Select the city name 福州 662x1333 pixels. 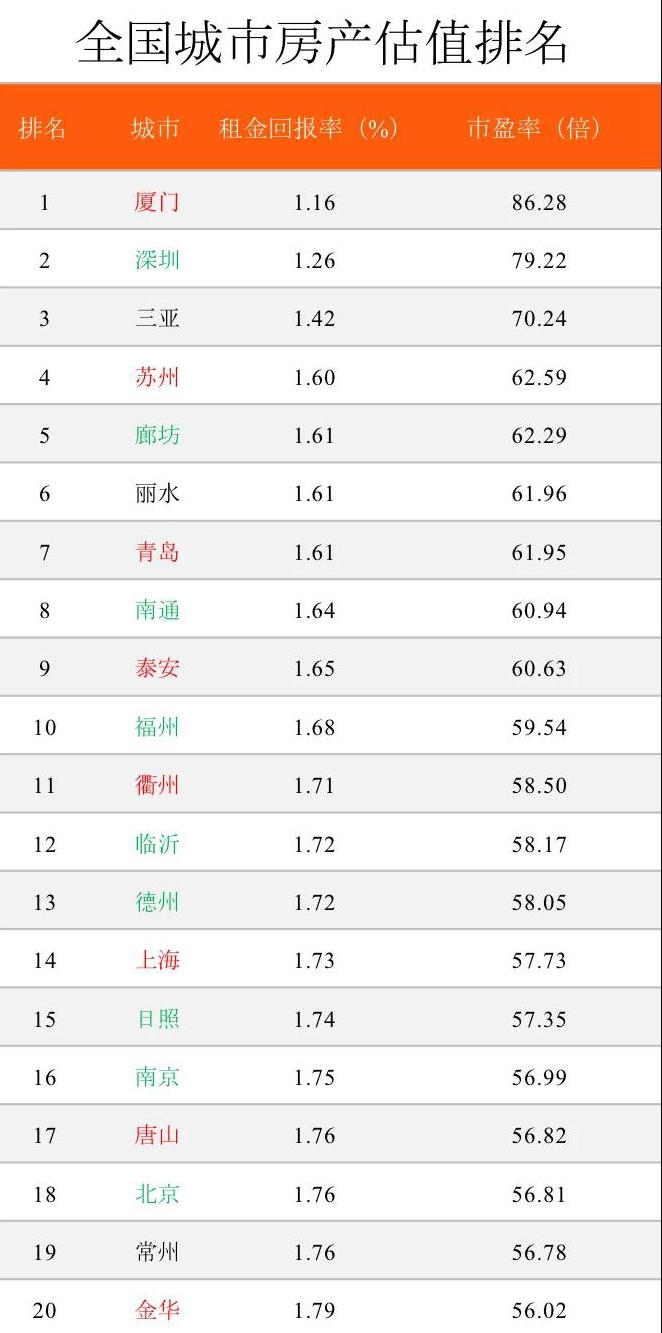(157, 727)
